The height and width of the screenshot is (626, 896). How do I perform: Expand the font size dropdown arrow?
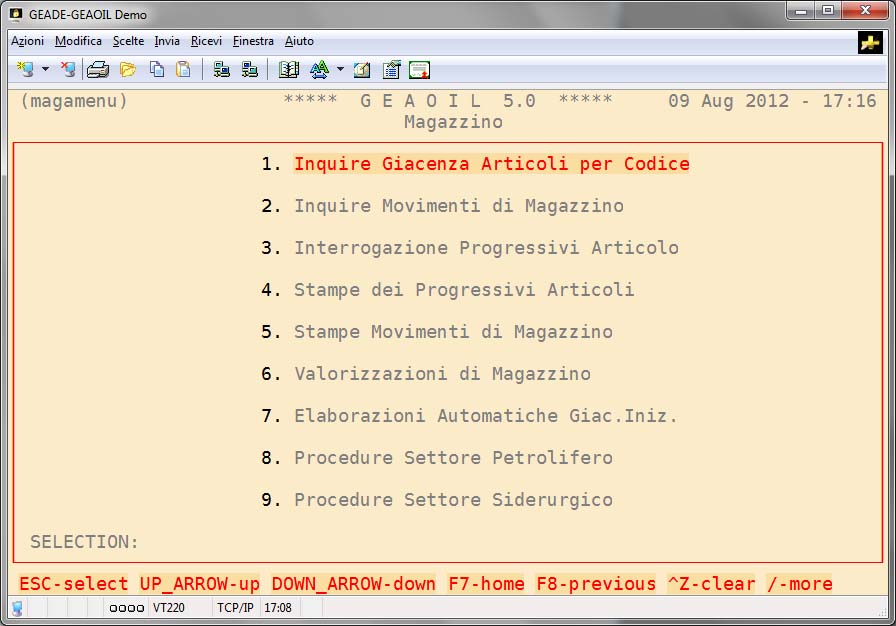[x=340, y=69]
